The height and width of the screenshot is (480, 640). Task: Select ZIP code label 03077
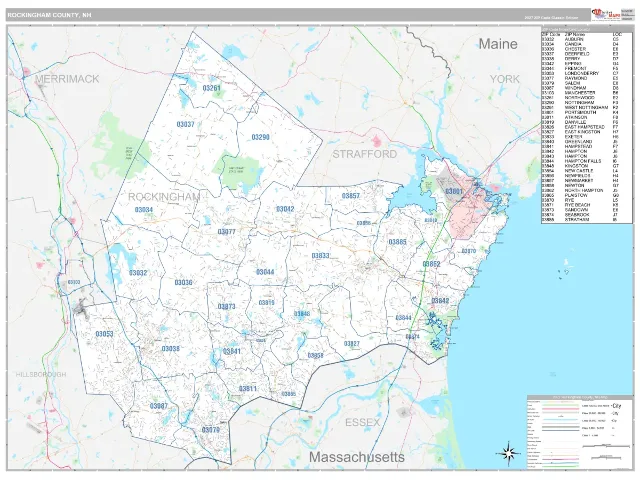click(x=227, y=232)
